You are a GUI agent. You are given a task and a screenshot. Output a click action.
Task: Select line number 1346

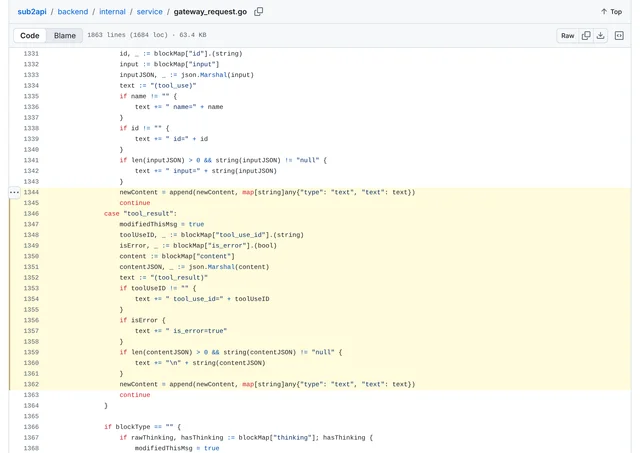pos(31,213)
